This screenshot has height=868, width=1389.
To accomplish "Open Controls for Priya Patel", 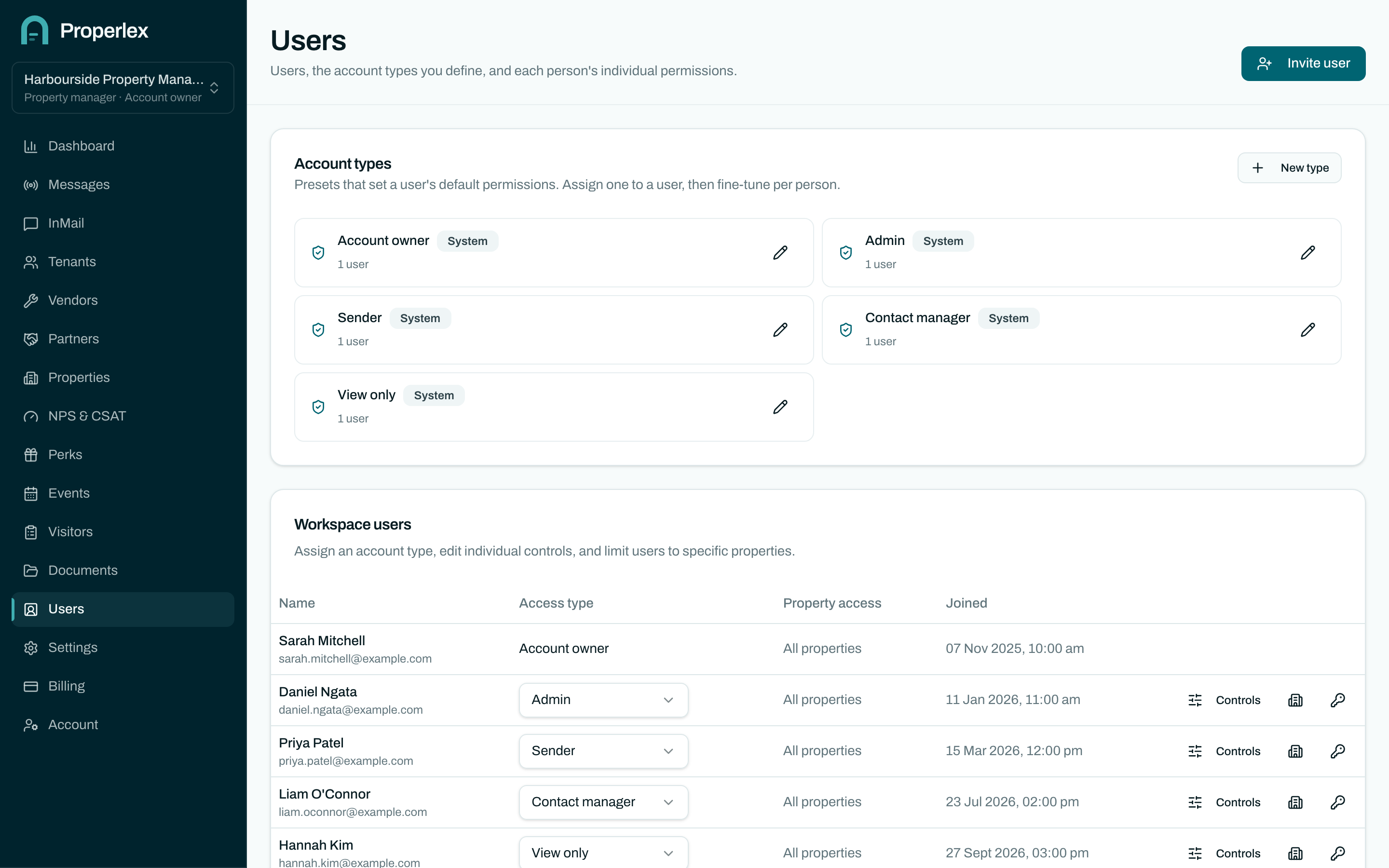I will (1224, 751).
